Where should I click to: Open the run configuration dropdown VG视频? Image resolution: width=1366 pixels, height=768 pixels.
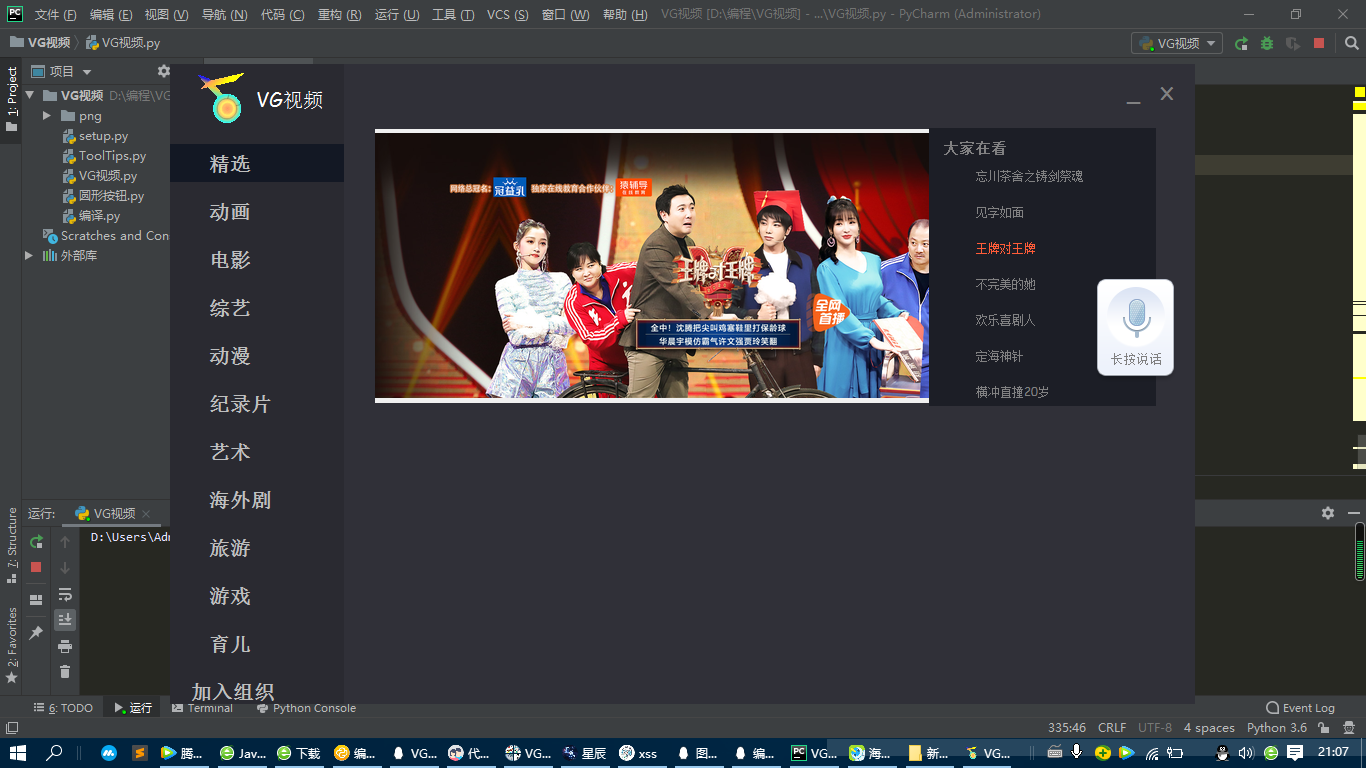pos(1177,43)
